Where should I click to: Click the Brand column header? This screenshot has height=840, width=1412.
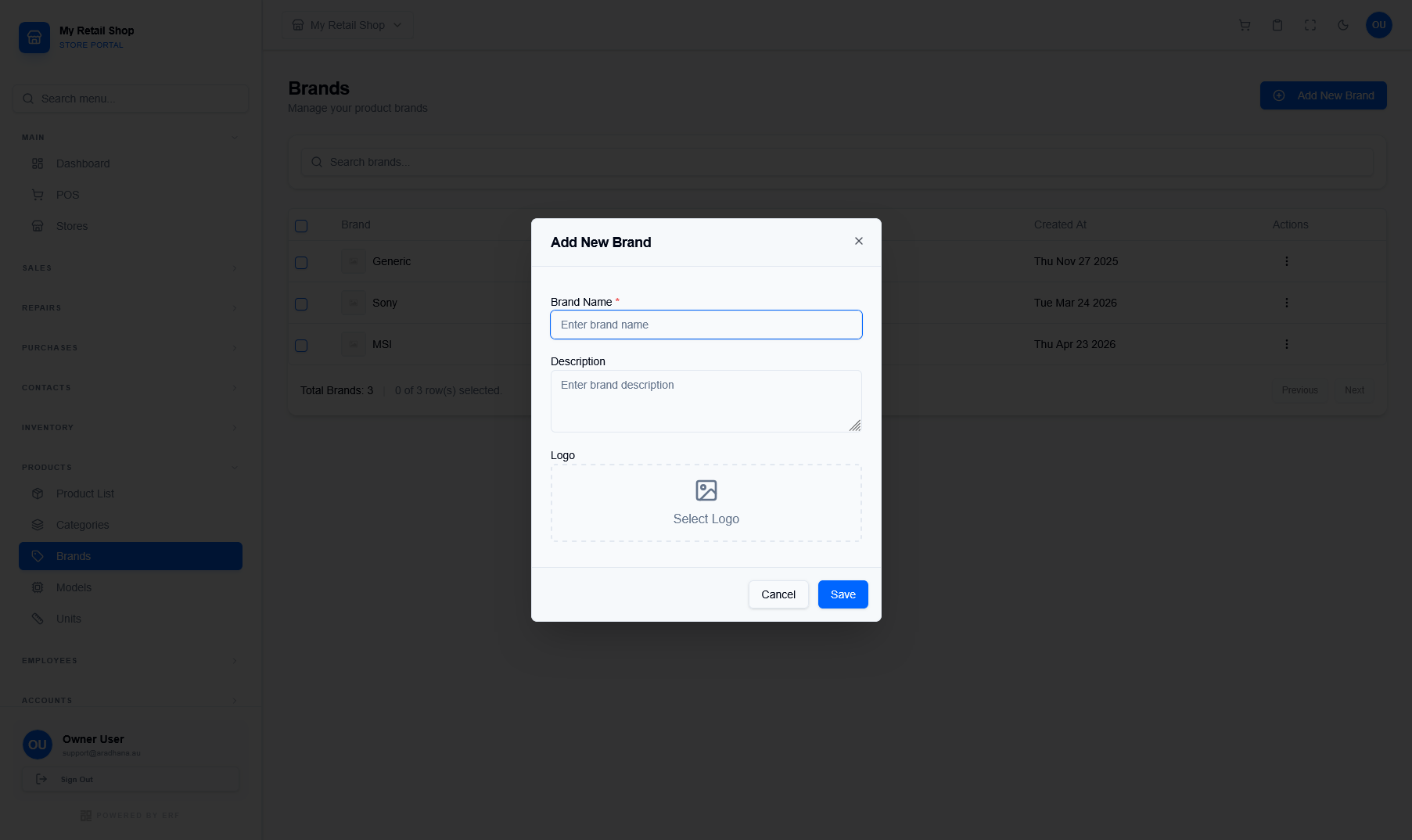356,224
